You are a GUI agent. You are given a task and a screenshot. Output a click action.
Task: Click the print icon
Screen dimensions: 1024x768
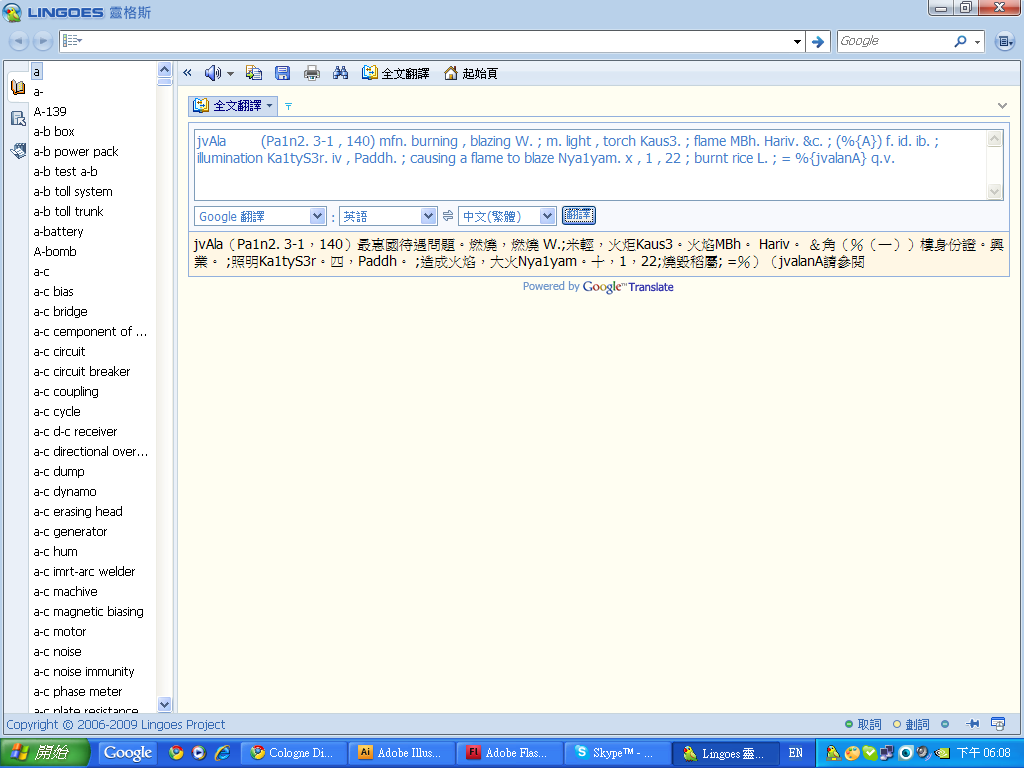pos(312,73)
